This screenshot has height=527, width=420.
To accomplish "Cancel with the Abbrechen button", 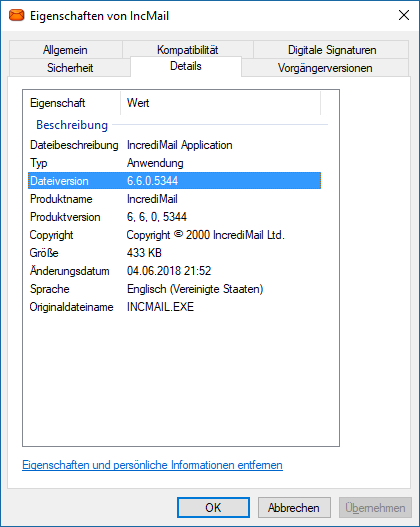I will tap(294, 508).
